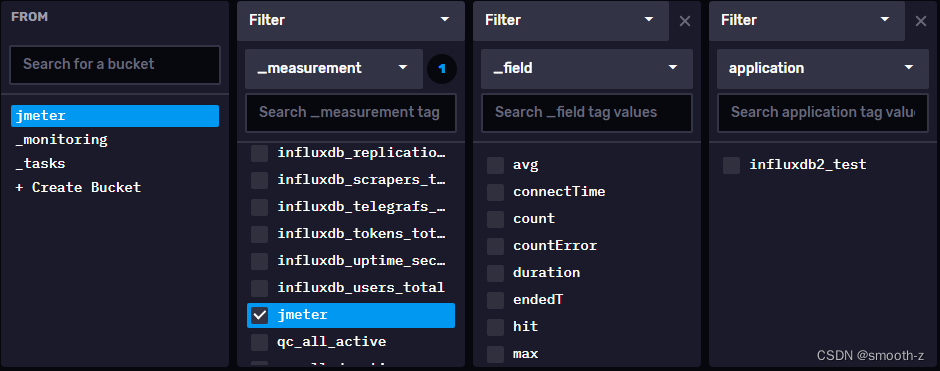Tick the connectTime field checkbox

click(x=495, y=192)
